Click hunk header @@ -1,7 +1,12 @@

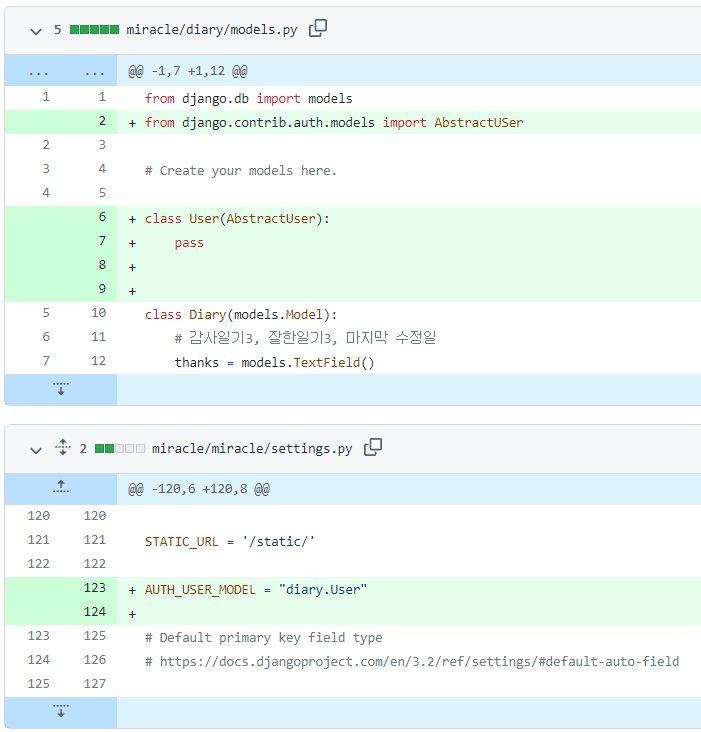click(188, 71)
